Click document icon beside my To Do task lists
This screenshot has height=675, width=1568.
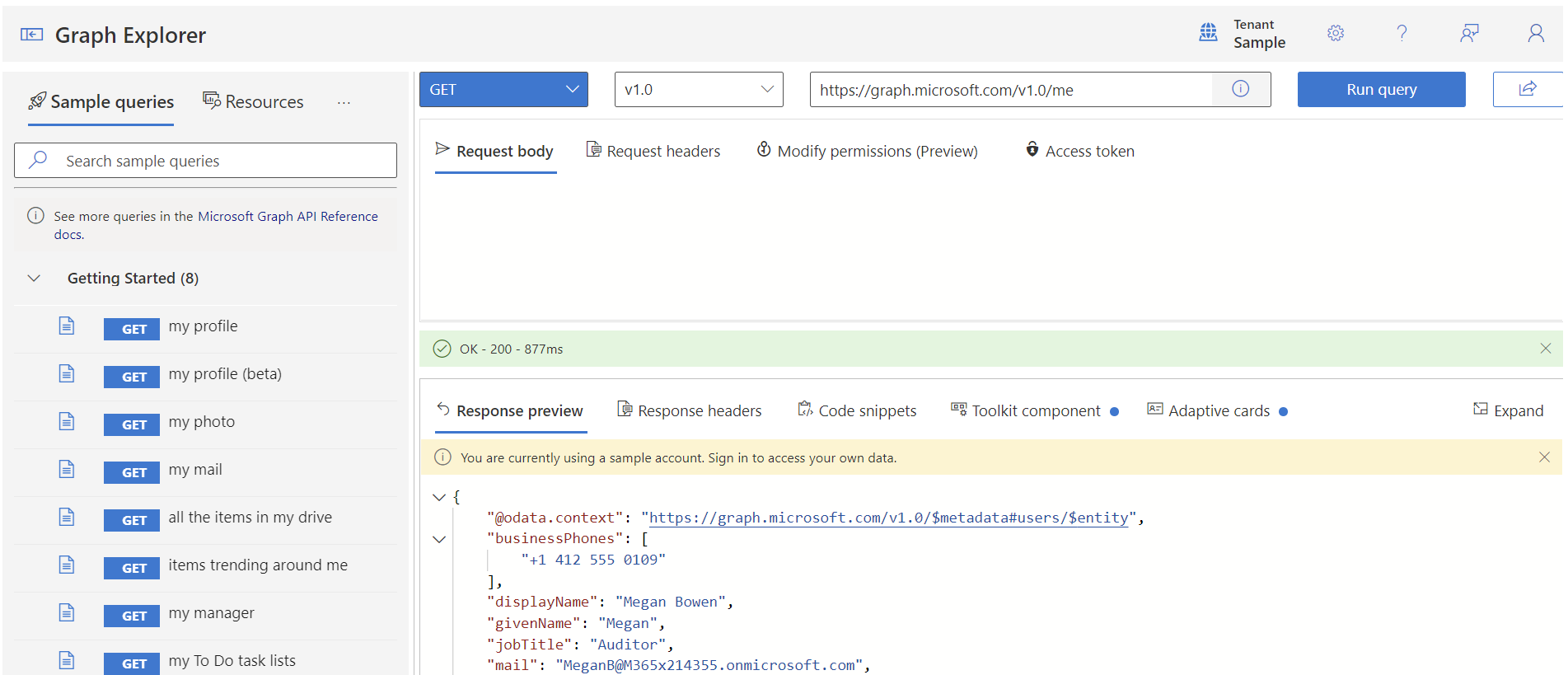point(67,660)
